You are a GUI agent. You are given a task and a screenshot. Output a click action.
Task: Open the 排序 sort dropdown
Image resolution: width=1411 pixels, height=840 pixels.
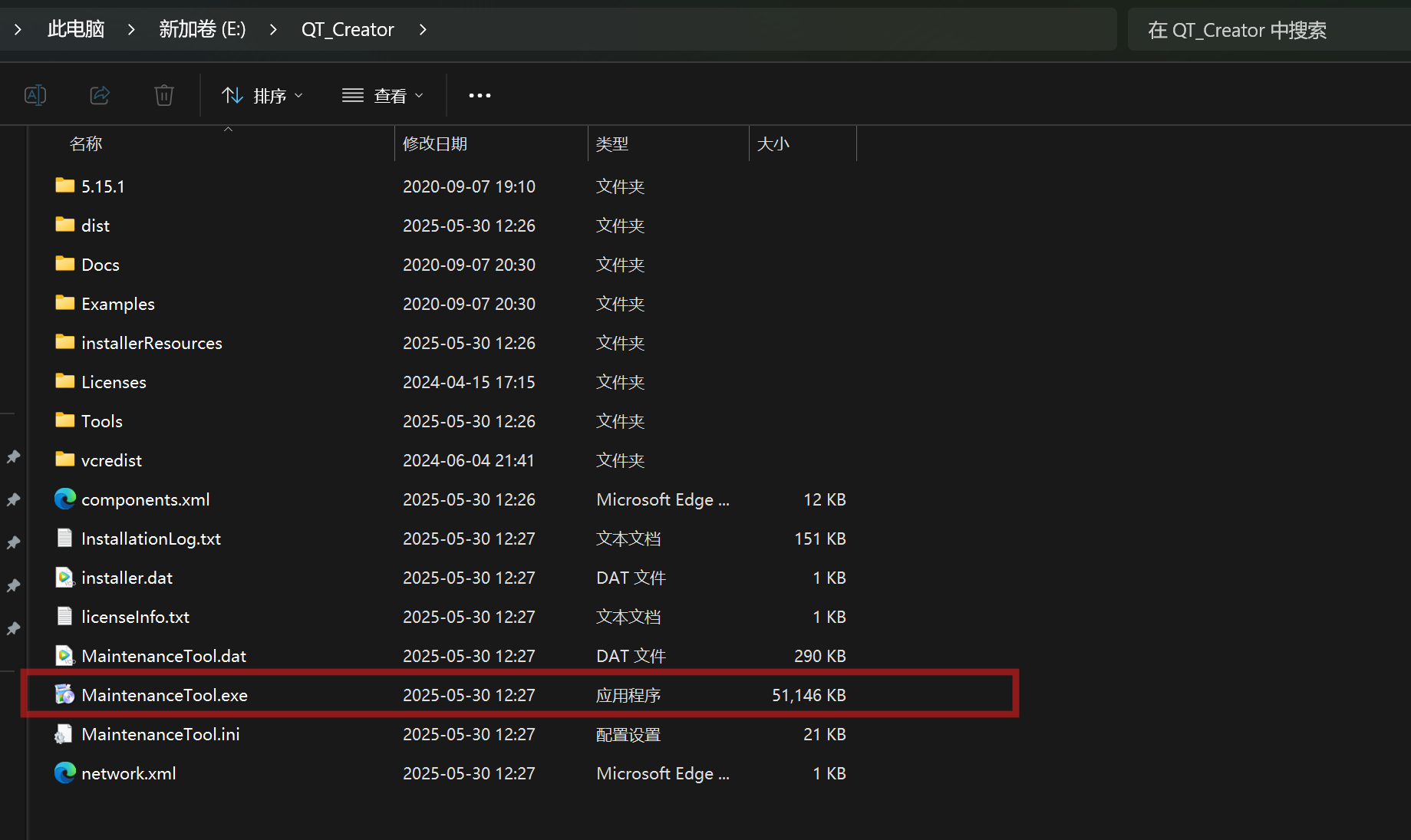tap(262, 95)
